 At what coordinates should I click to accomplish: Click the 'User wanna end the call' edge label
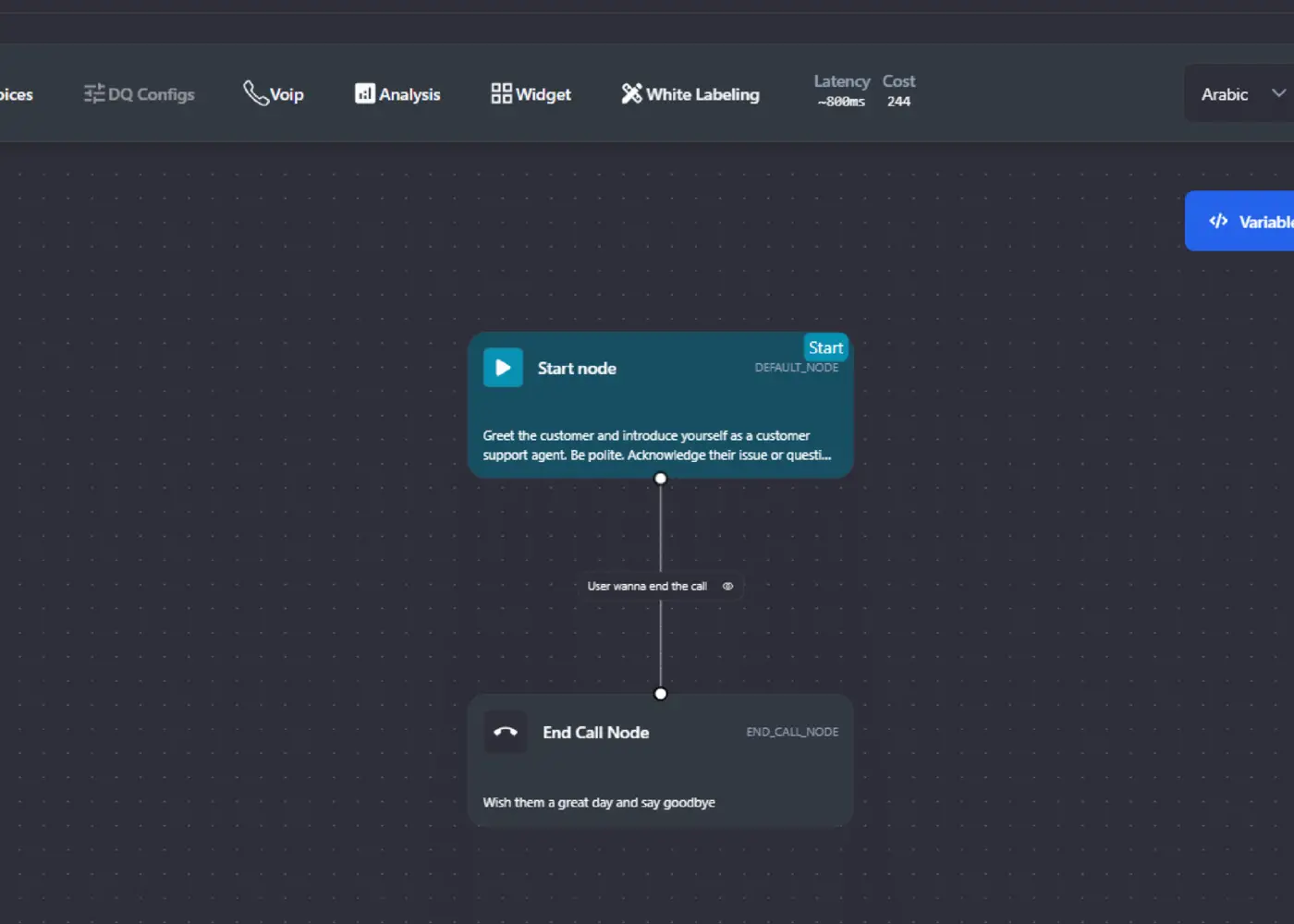coord(647,586)
